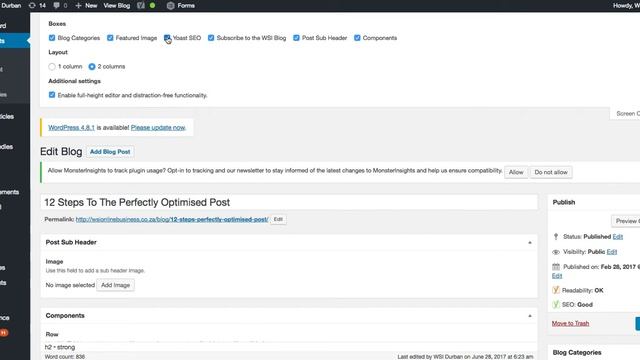Click the h2 » strong element path

[60, 347]
